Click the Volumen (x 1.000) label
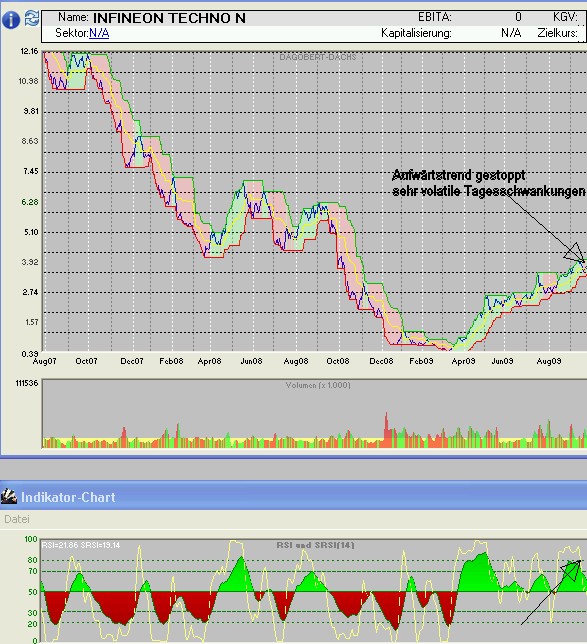This screenshot has width=587, height=644. 318,385
